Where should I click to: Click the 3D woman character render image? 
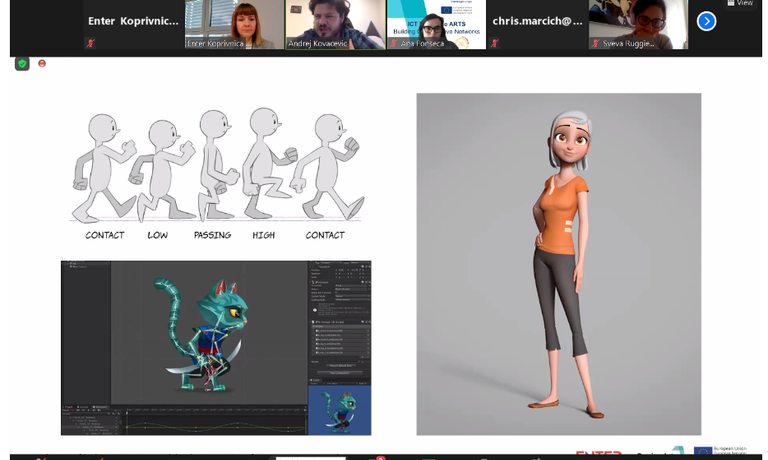tap(559, 264)
